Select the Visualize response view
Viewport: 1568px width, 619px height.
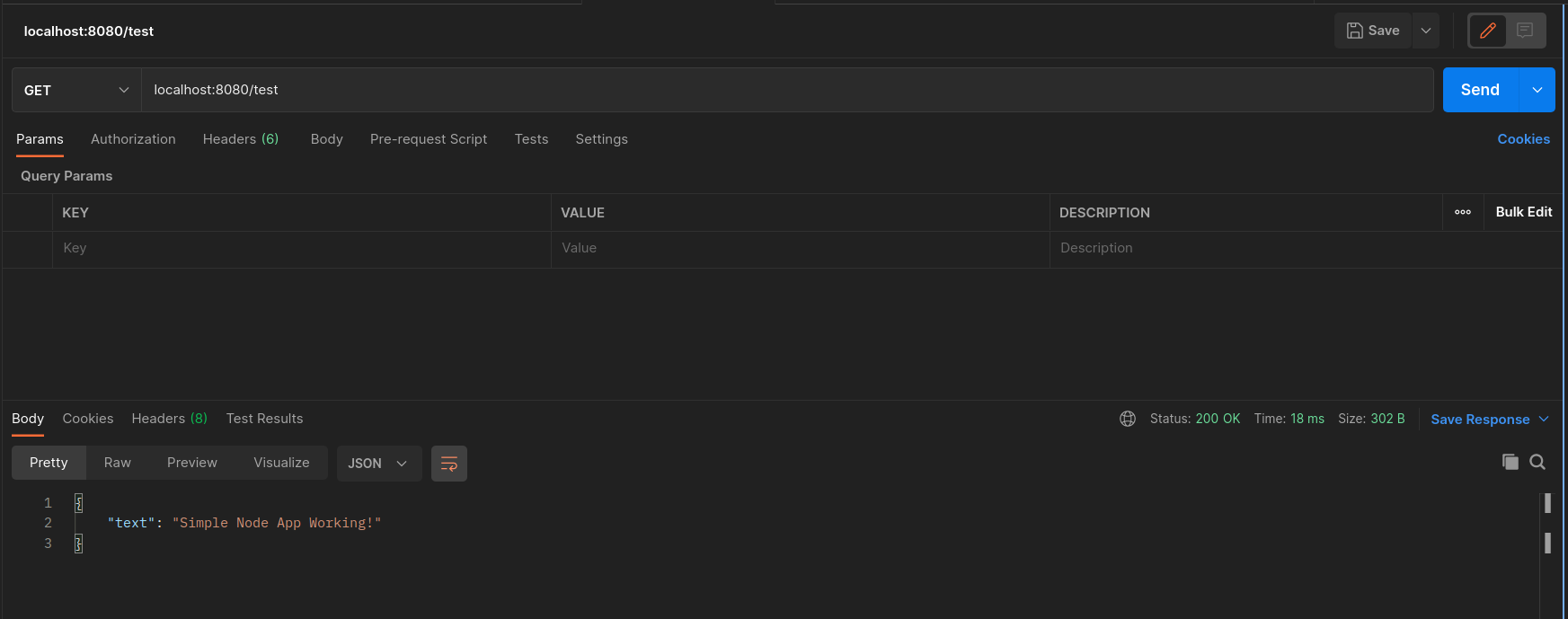281,463
